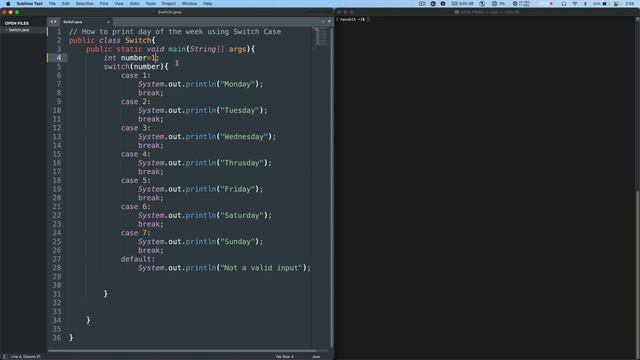This screenshot has height=360, width=640.
Task: Click the battery indicator in menu bar
Action: point(602,4)
